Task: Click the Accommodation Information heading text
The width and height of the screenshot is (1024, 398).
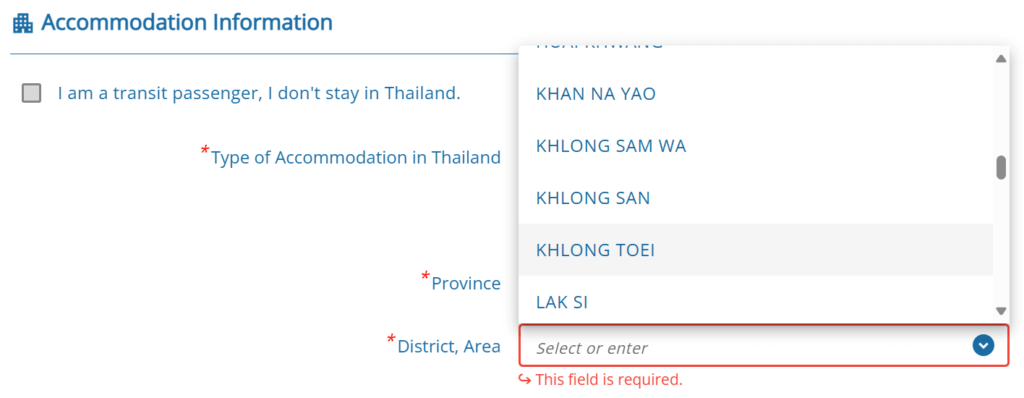Action: [x=187, y=23]
